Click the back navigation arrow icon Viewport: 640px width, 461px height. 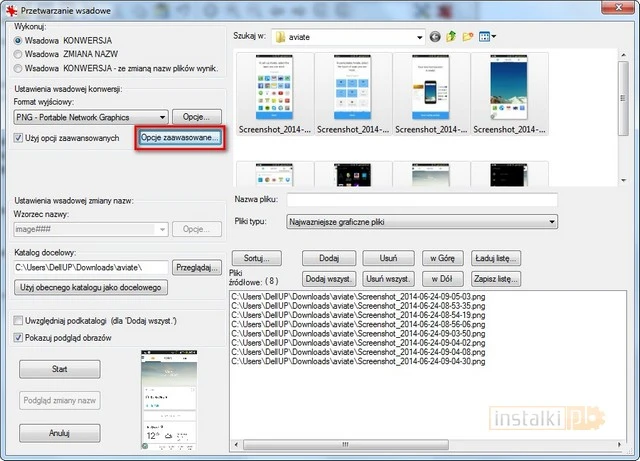click(435, 37)
